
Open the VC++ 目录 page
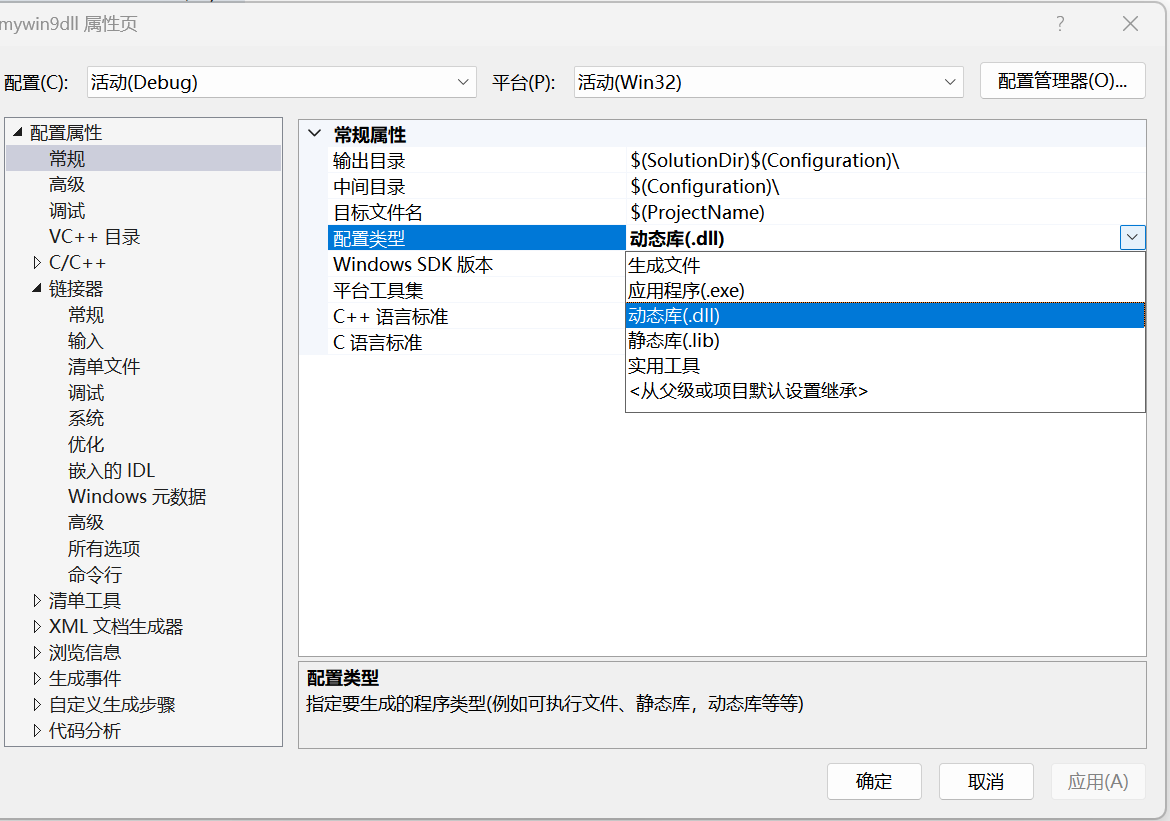pos(95,237)
